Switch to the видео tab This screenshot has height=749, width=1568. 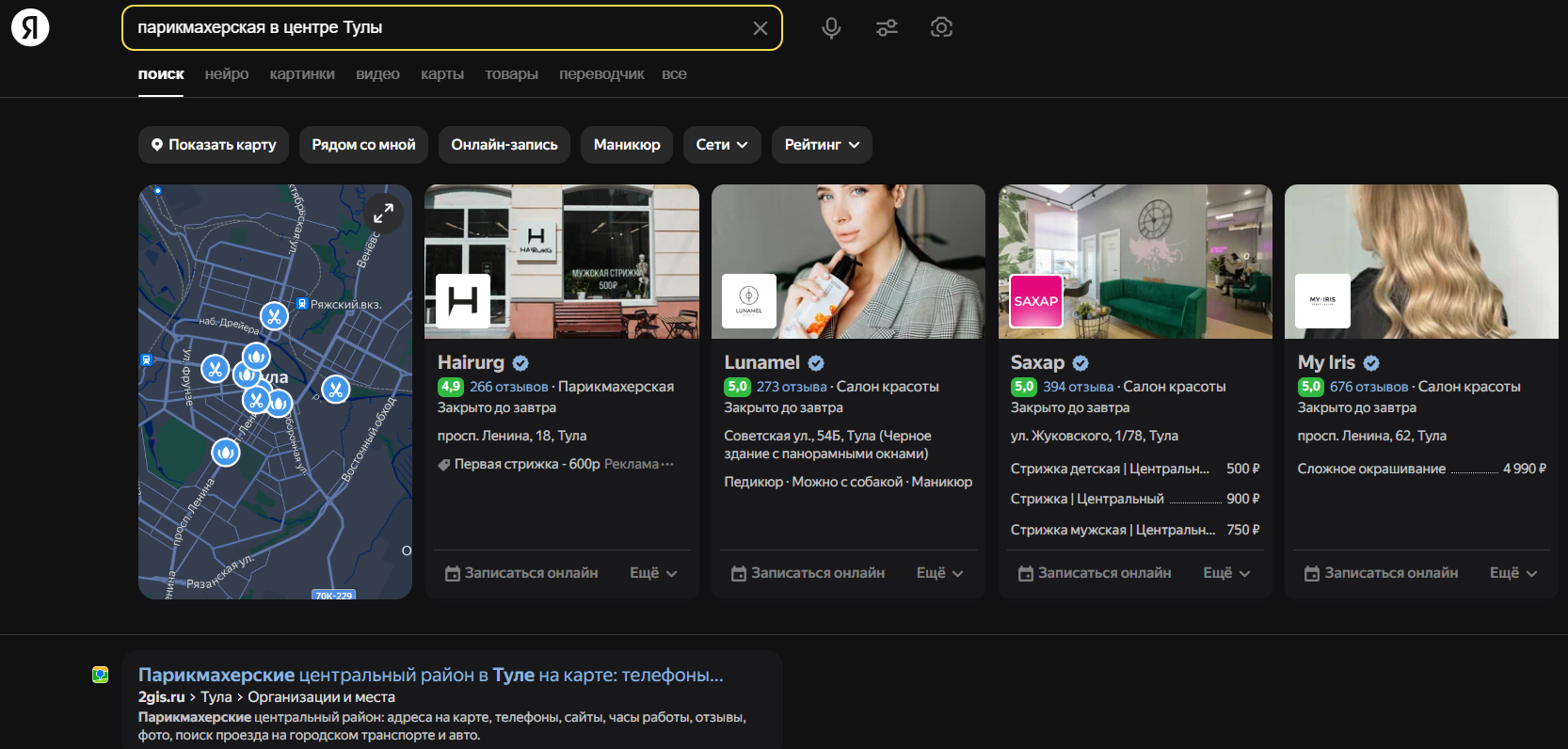coord(378,74)
